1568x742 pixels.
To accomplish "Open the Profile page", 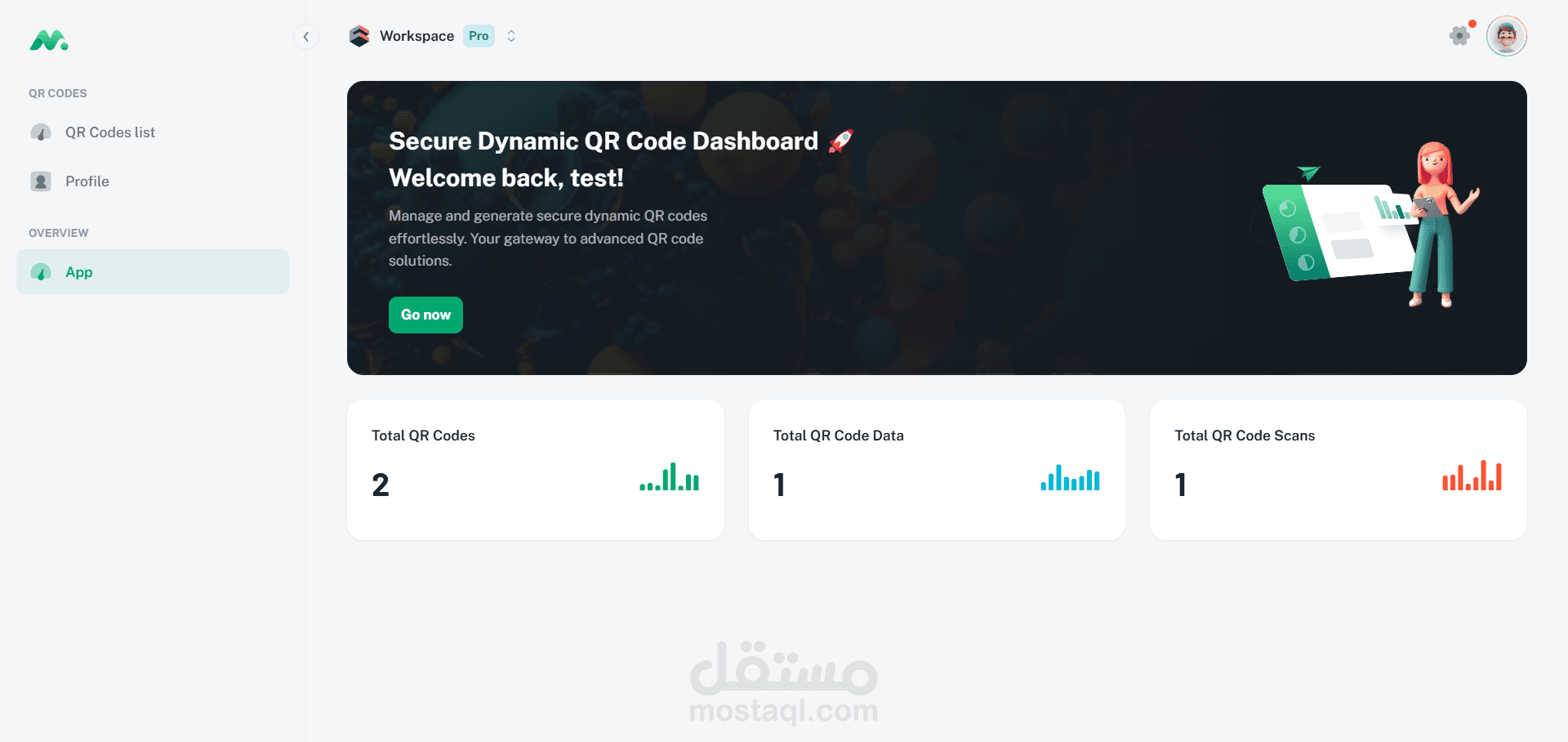I will coord(153,181).
